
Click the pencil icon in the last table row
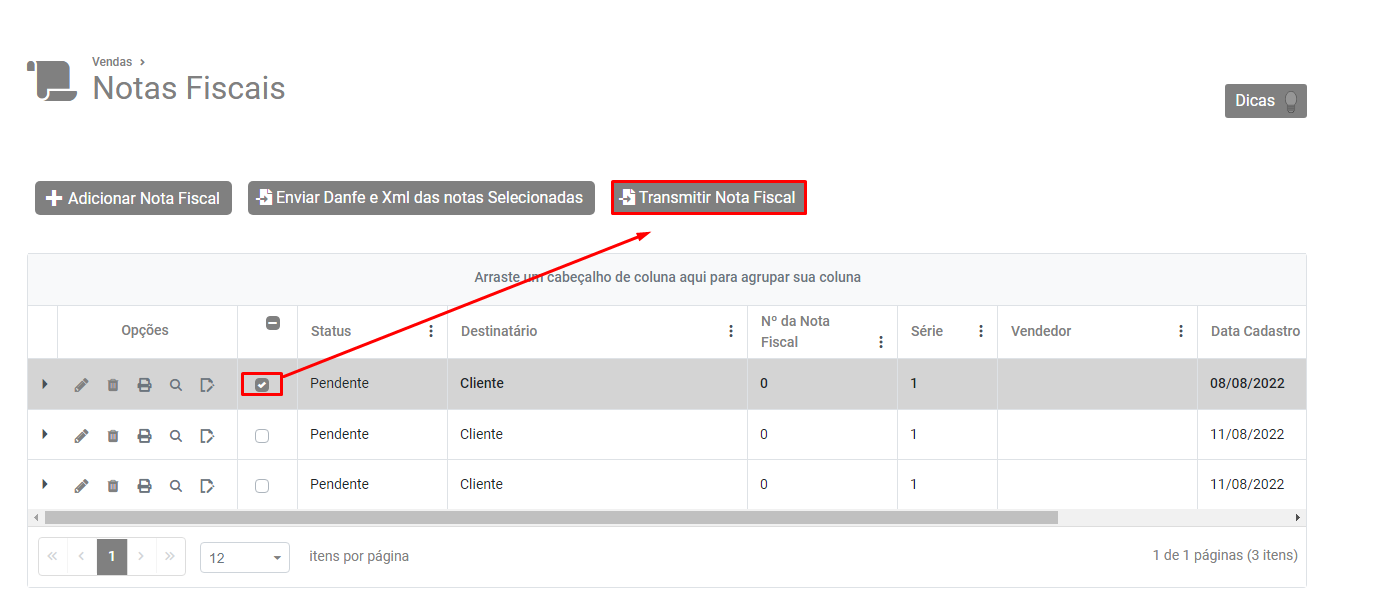[x=81, y=486]
